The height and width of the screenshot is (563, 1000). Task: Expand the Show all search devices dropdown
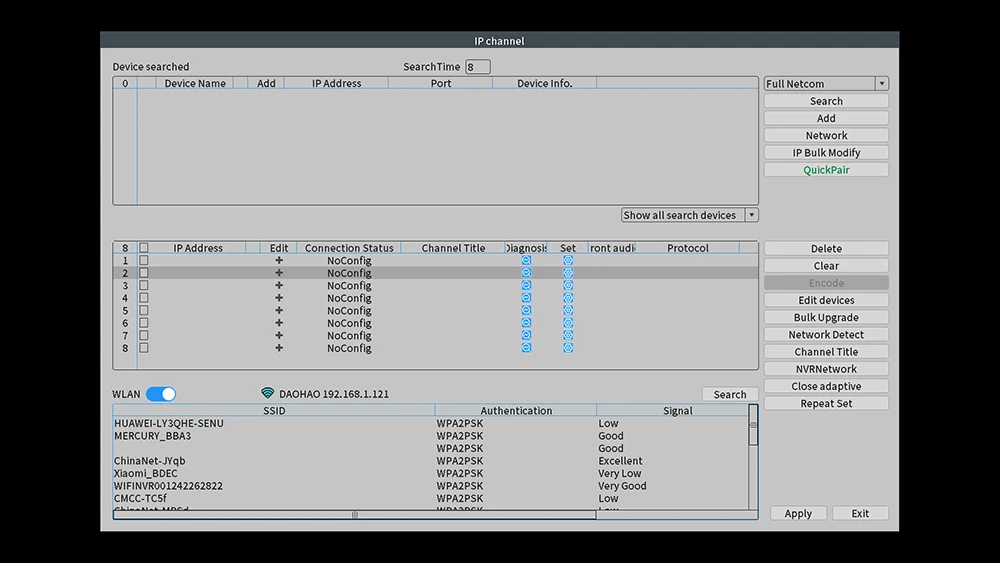(x=689, y=215)
